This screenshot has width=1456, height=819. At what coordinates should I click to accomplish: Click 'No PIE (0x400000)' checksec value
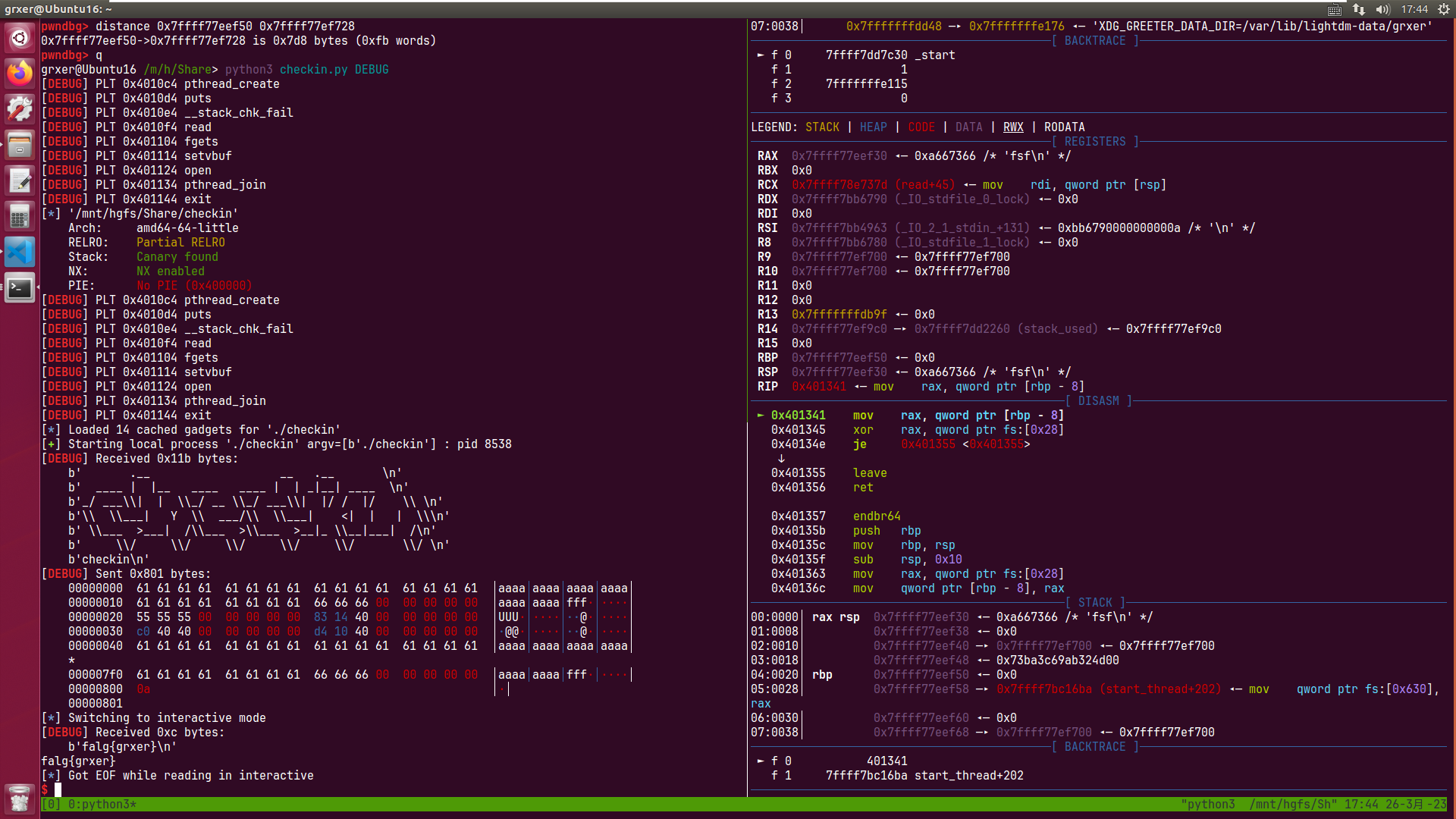pos(194,286)
